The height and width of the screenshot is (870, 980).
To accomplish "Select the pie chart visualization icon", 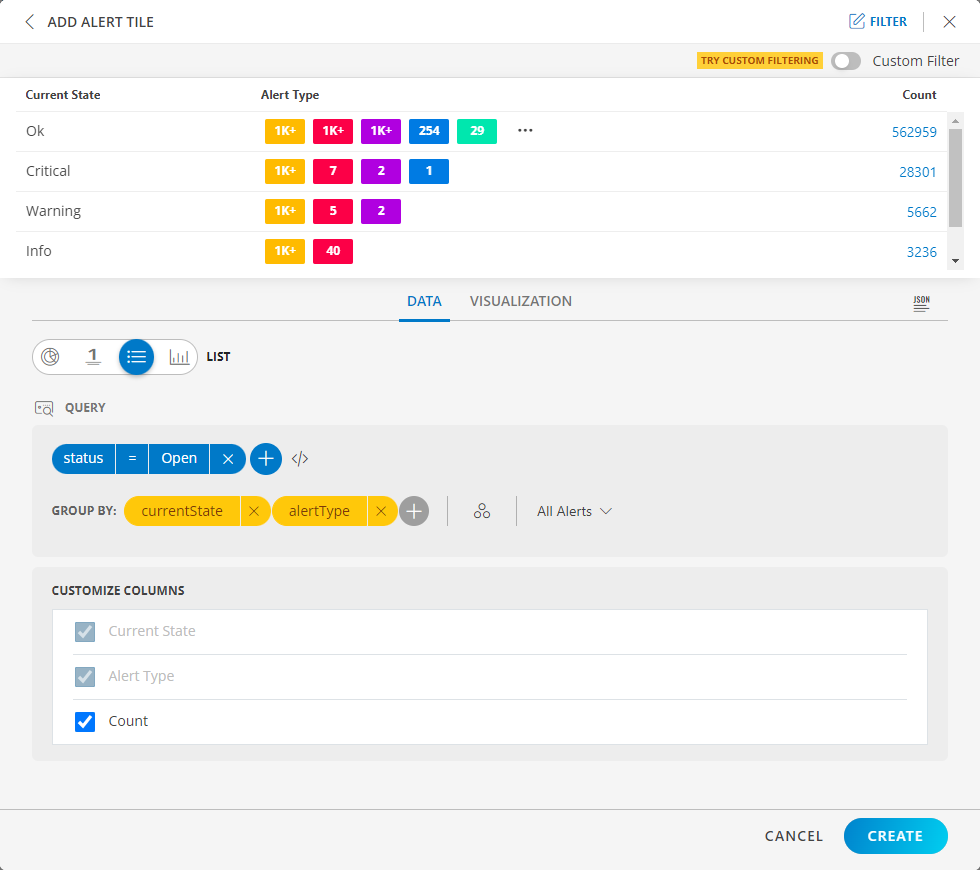I will (x=50, y=357).
